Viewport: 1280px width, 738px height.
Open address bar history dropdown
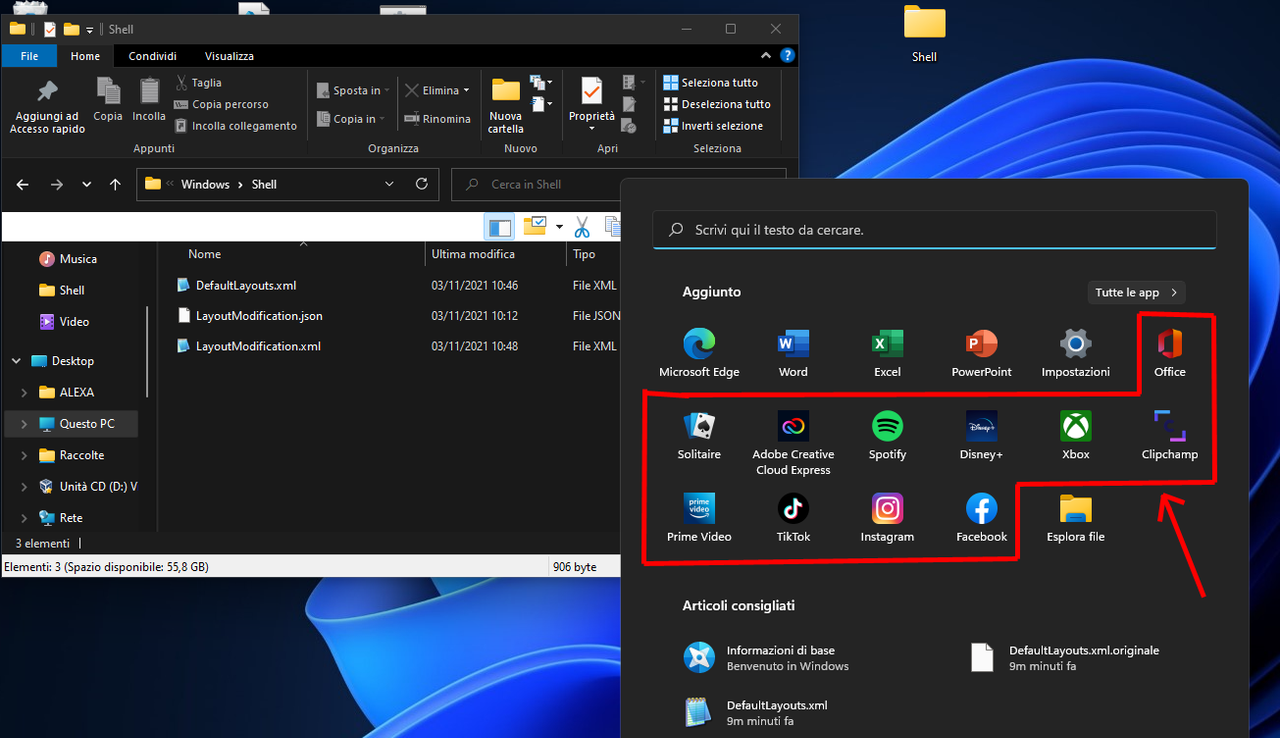(x=390, y=184)
